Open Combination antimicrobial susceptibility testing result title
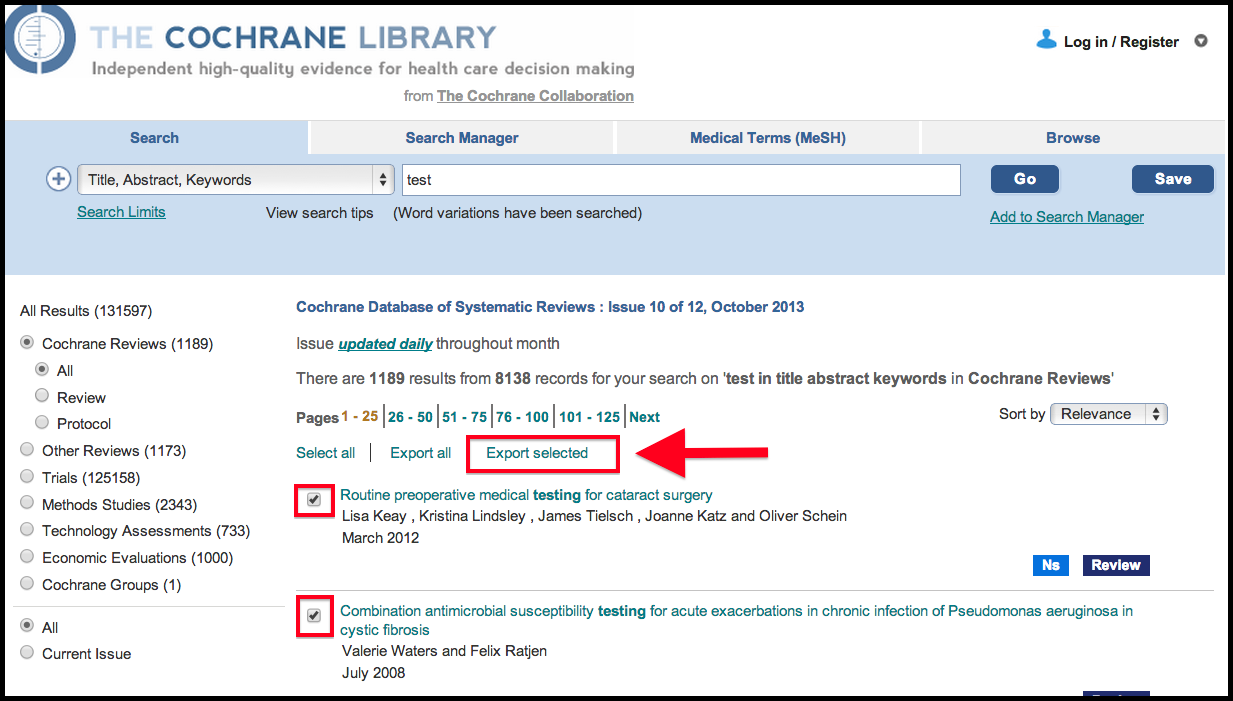1233x701 pixels. (736, 620)
